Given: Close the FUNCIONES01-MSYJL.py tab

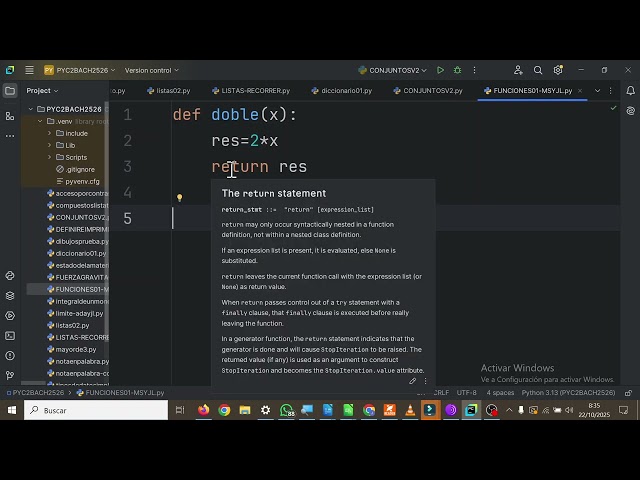Looking at the screenshot, I should pyautogui.click(x=580, y=91).
